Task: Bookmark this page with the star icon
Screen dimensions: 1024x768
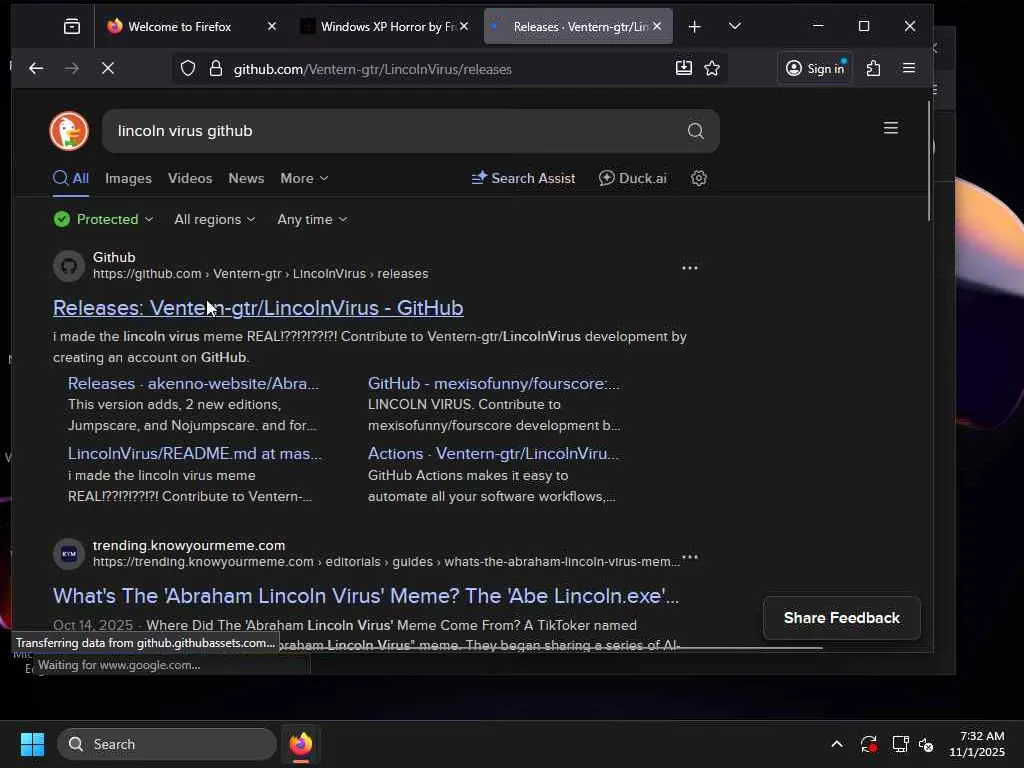Action: 712,68
